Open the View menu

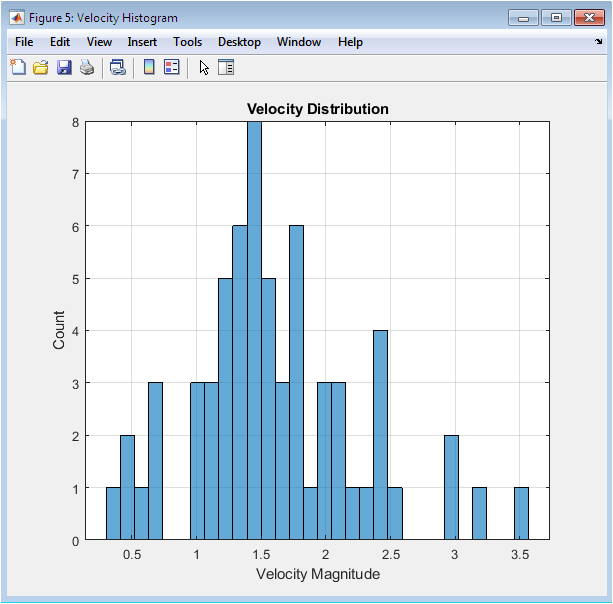[99, 42]
